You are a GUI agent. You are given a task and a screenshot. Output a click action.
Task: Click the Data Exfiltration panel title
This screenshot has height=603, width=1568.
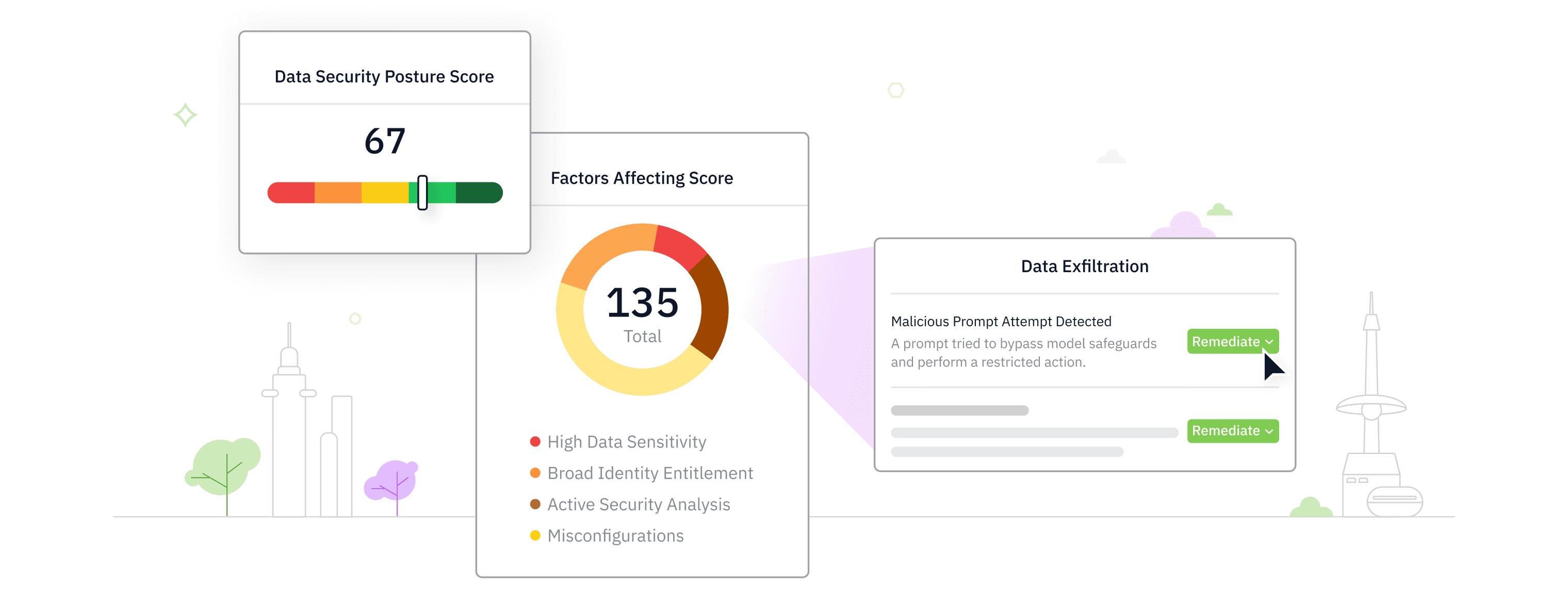click(x=1084, y=266)
